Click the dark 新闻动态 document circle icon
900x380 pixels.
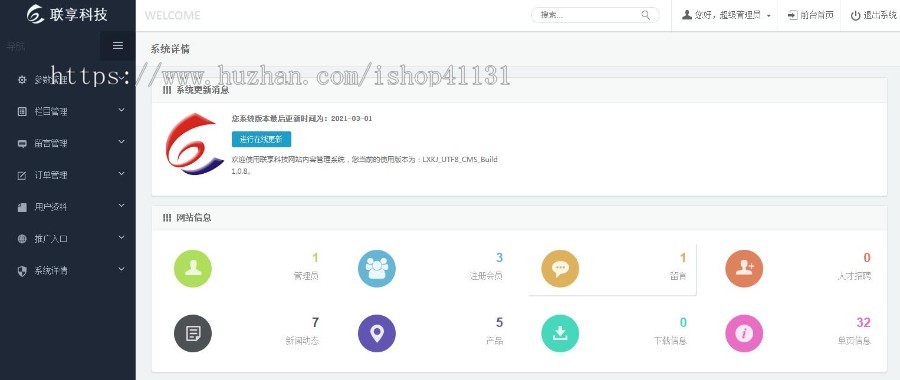point(193,334)
